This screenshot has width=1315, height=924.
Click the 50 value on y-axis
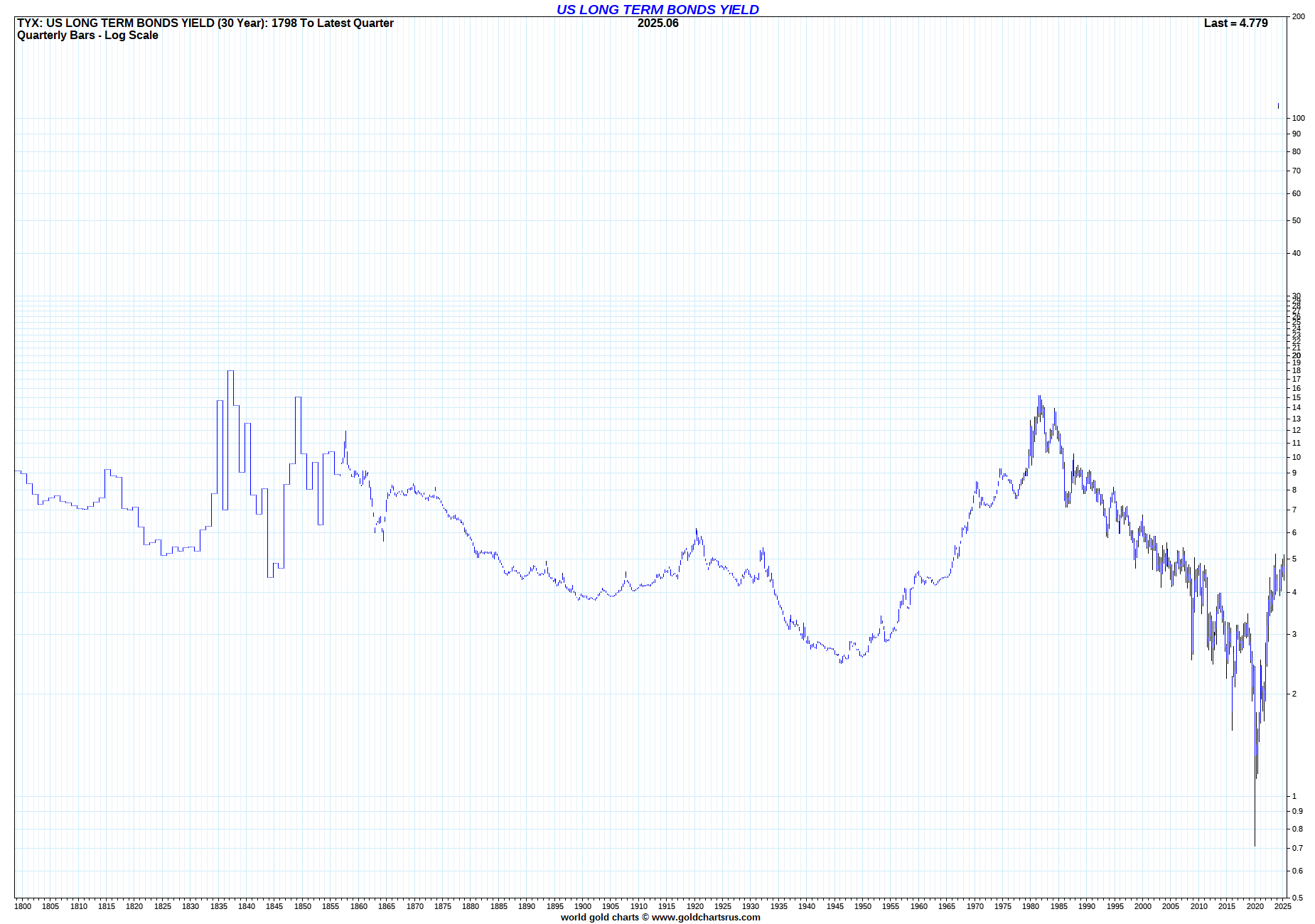coord(1297,220)
